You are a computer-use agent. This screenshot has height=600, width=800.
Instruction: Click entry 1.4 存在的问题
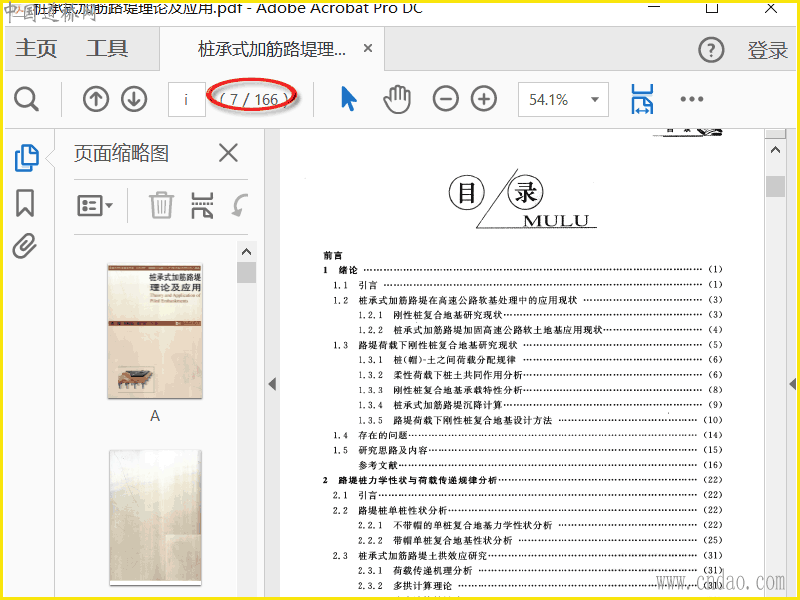tap(528, 435)
